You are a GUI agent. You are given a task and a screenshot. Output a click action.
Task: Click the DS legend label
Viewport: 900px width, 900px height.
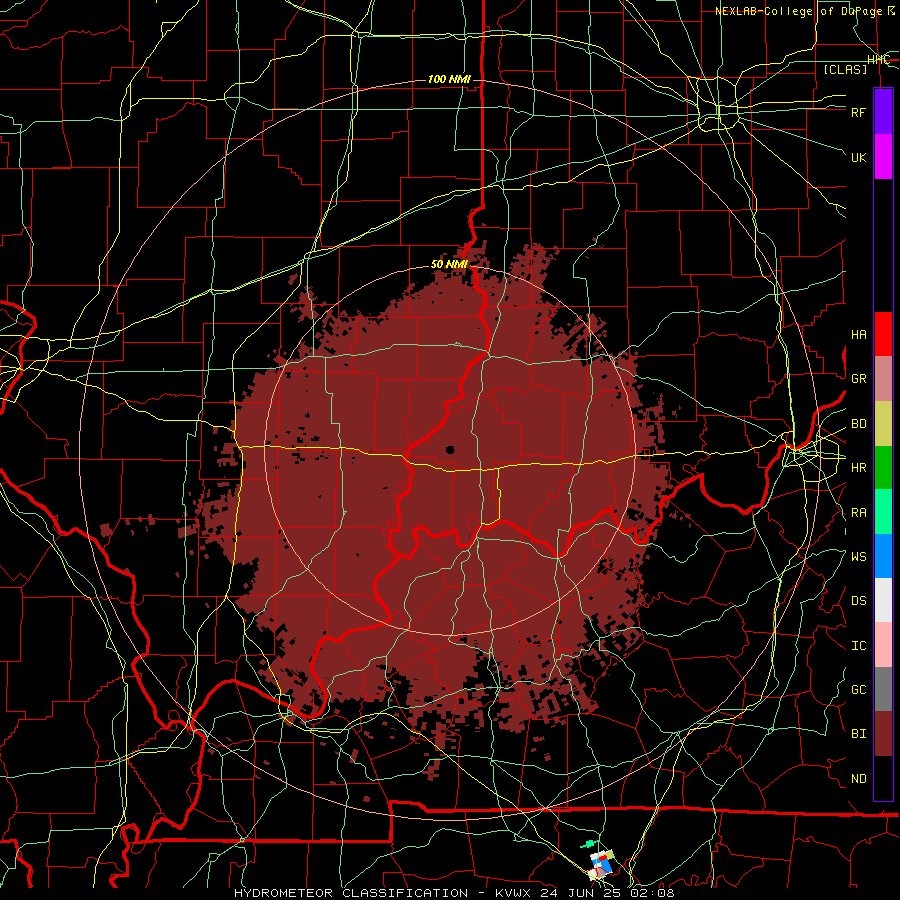pyautogui.click(x=858, y=601)
